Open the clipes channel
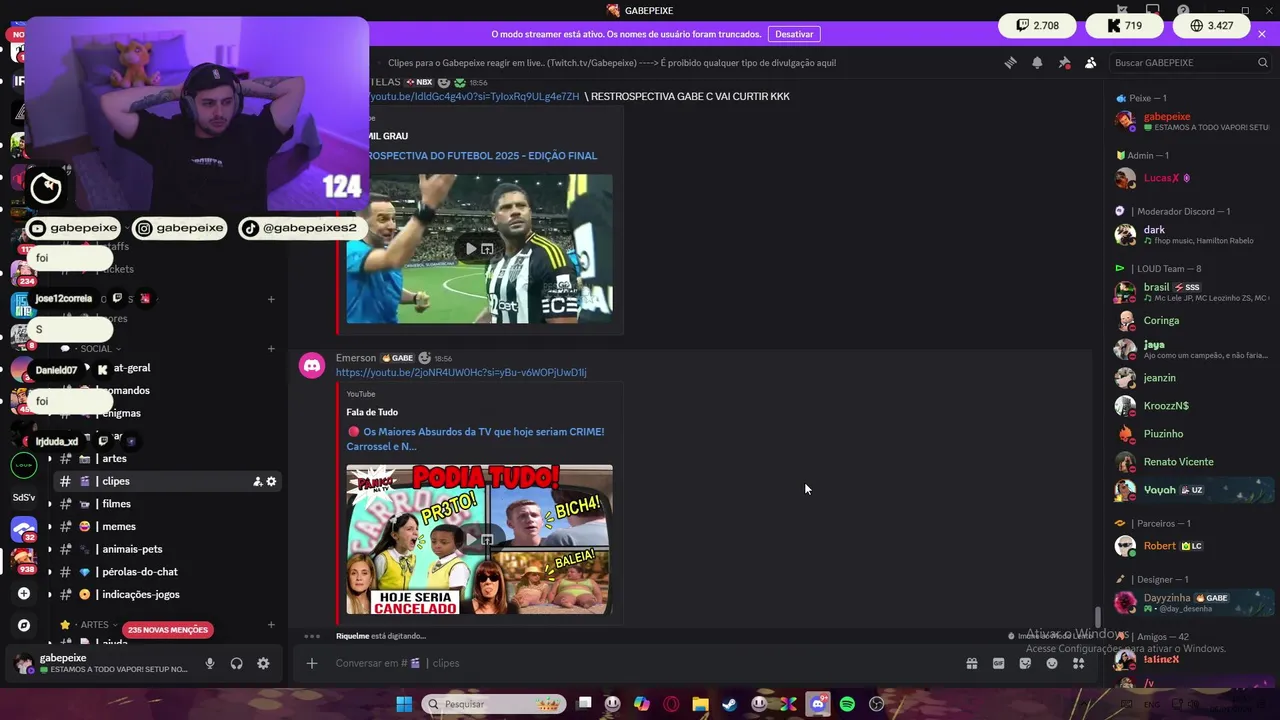Viewport: 1280px width, 720px height. (x=167, y=481)
